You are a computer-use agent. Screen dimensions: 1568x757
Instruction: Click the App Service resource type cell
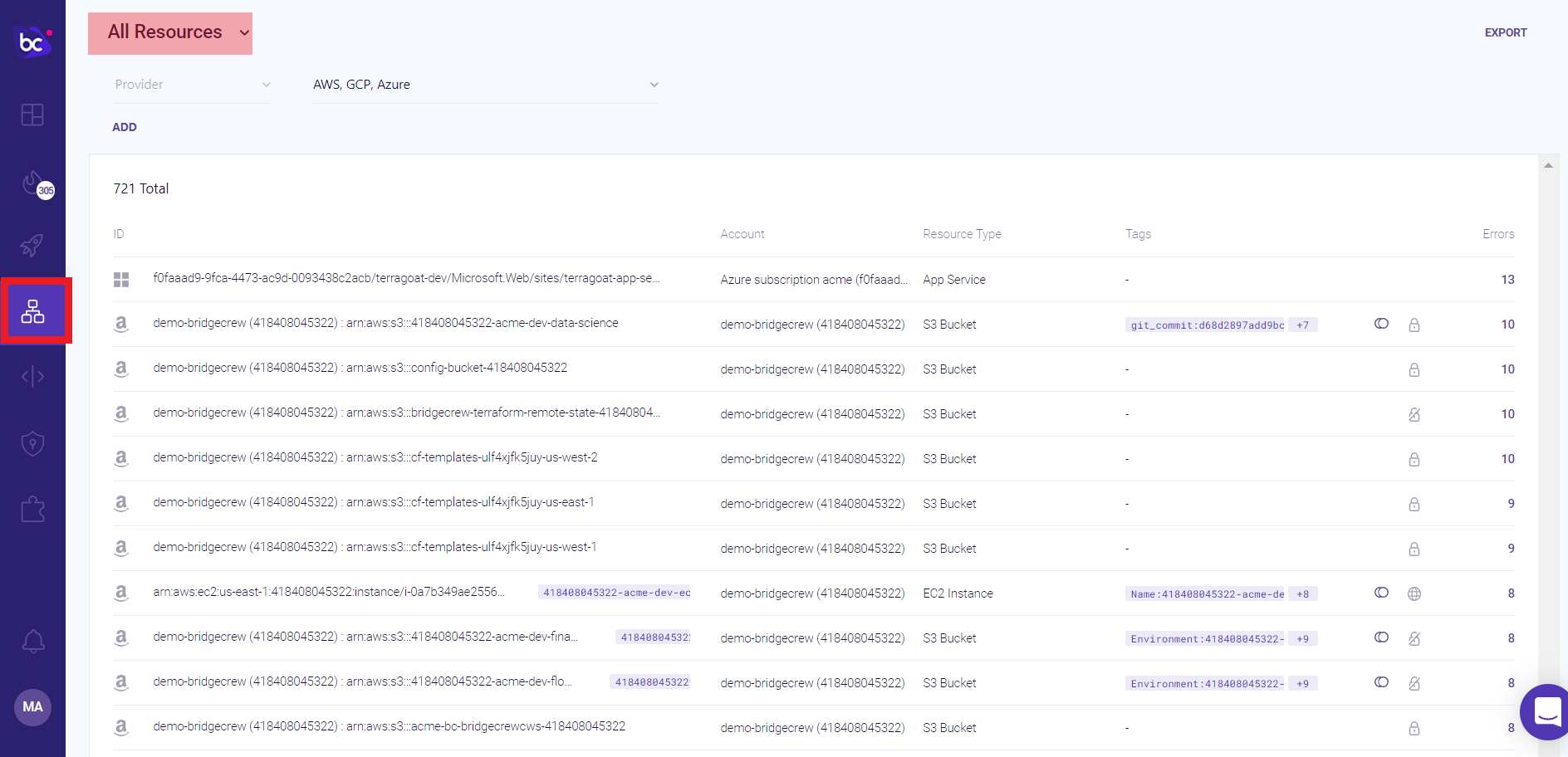tap(954, 280)
